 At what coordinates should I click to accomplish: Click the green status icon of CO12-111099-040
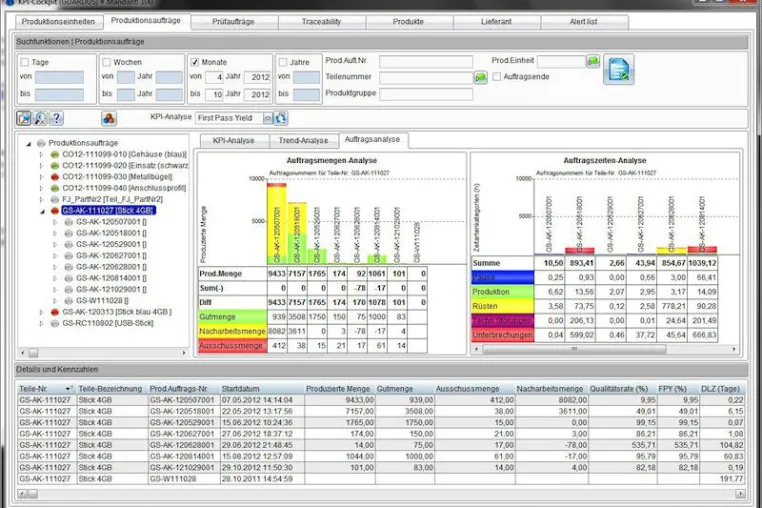pyautogui.click(x=55, y=188)
